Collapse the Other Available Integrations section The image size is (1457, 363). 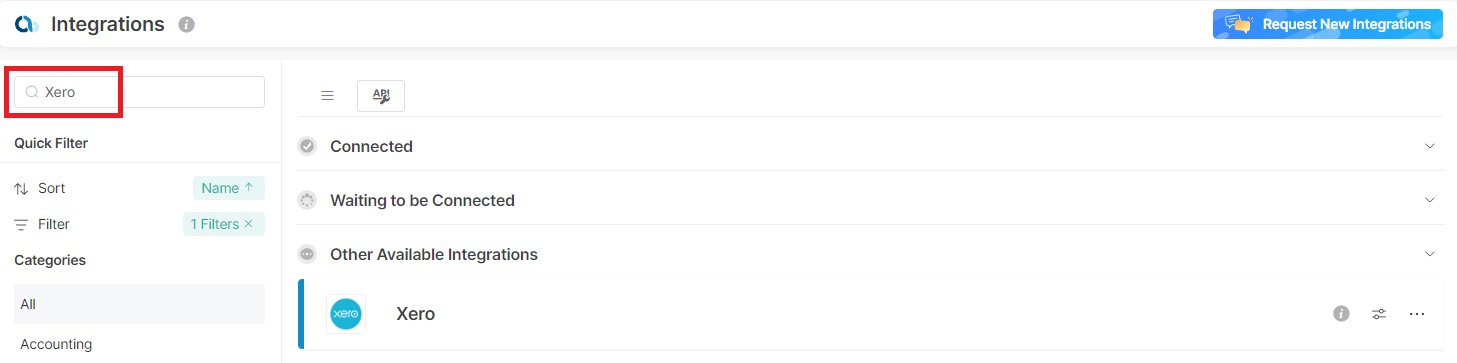[1429, 254]
